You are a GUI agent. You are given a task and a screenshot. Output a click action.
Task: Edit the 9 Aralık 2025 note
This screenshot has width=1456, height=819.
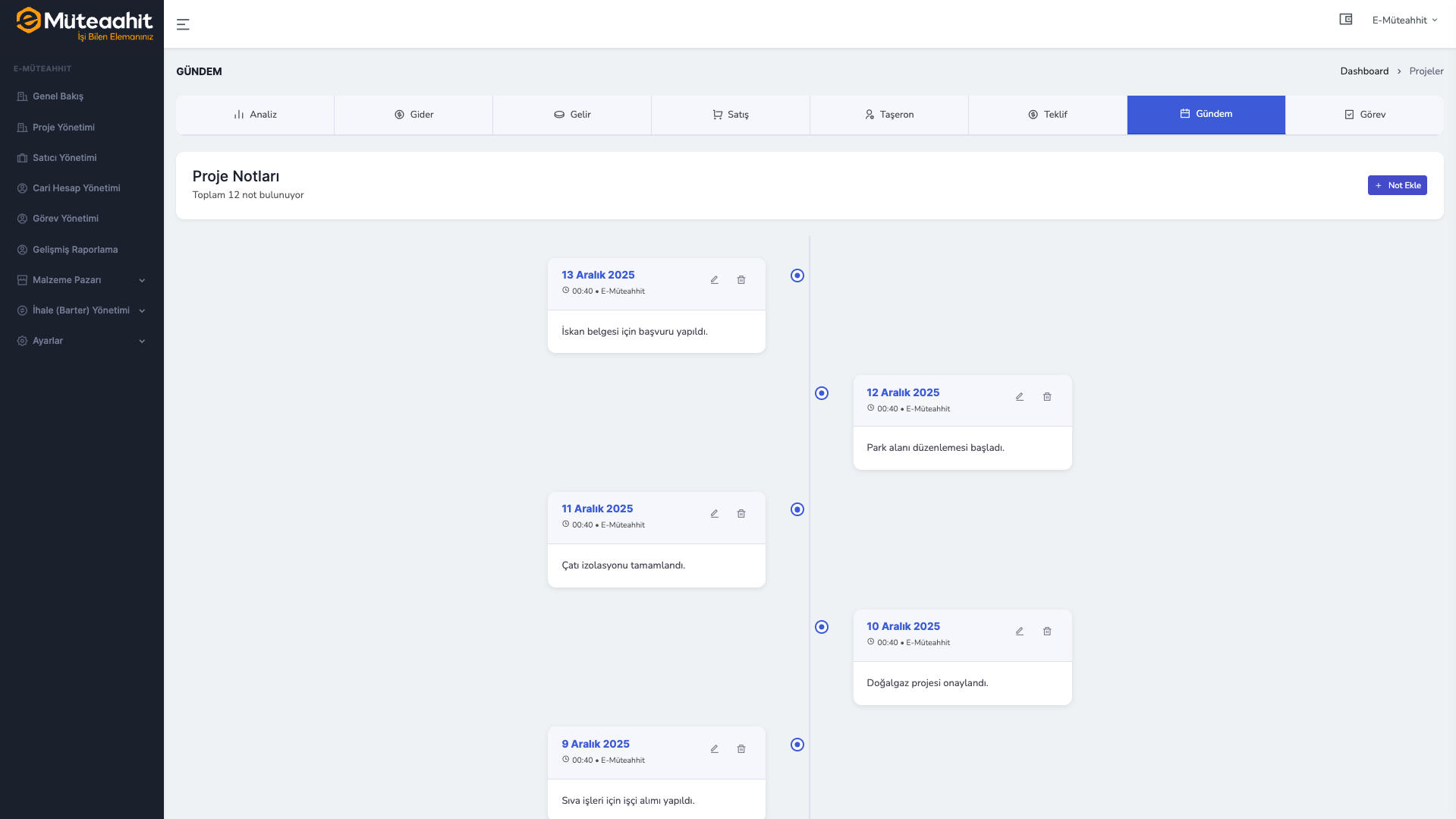714,749
